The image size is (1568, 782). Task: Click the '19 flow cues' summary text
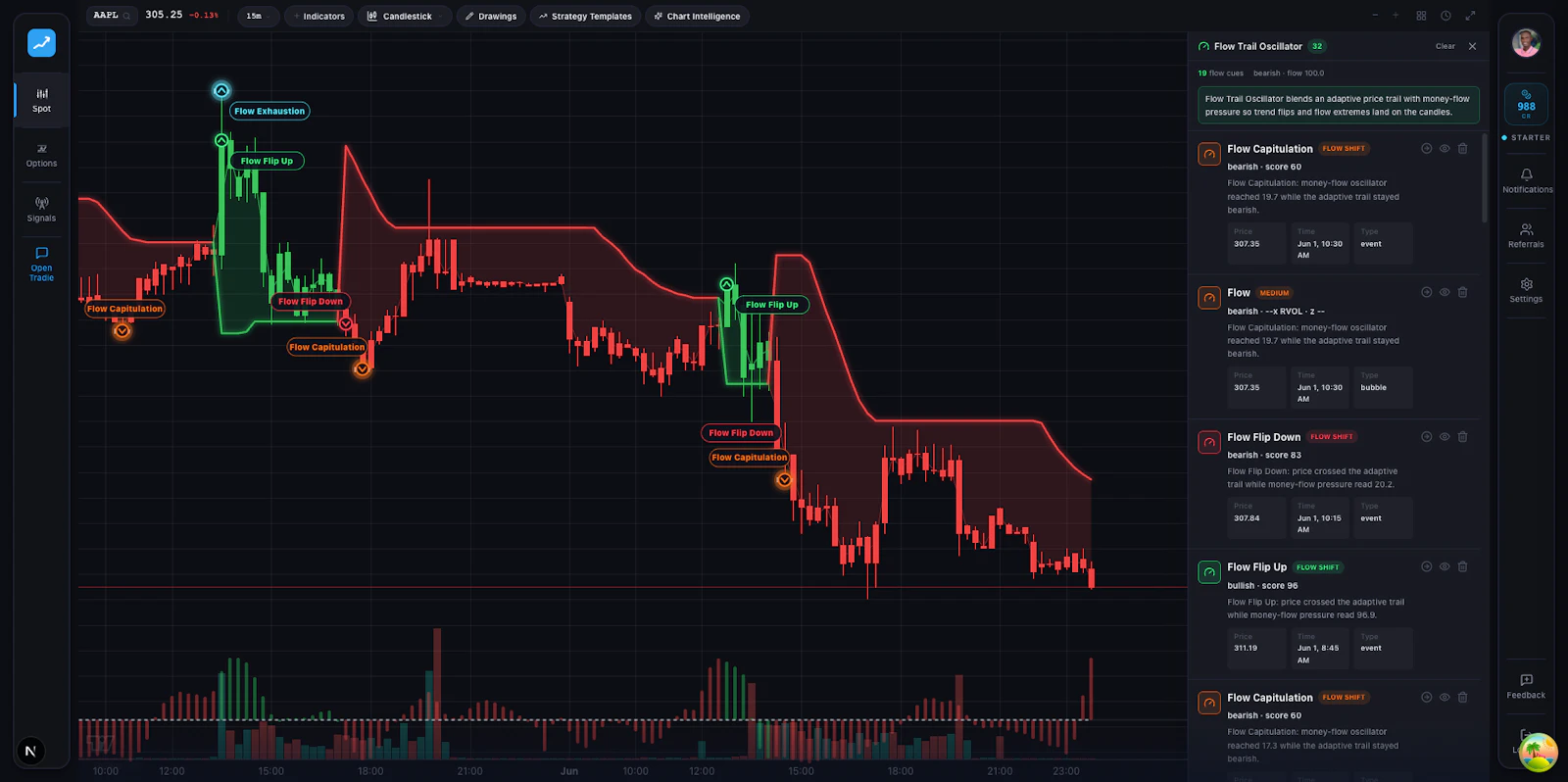[1220, 73]
